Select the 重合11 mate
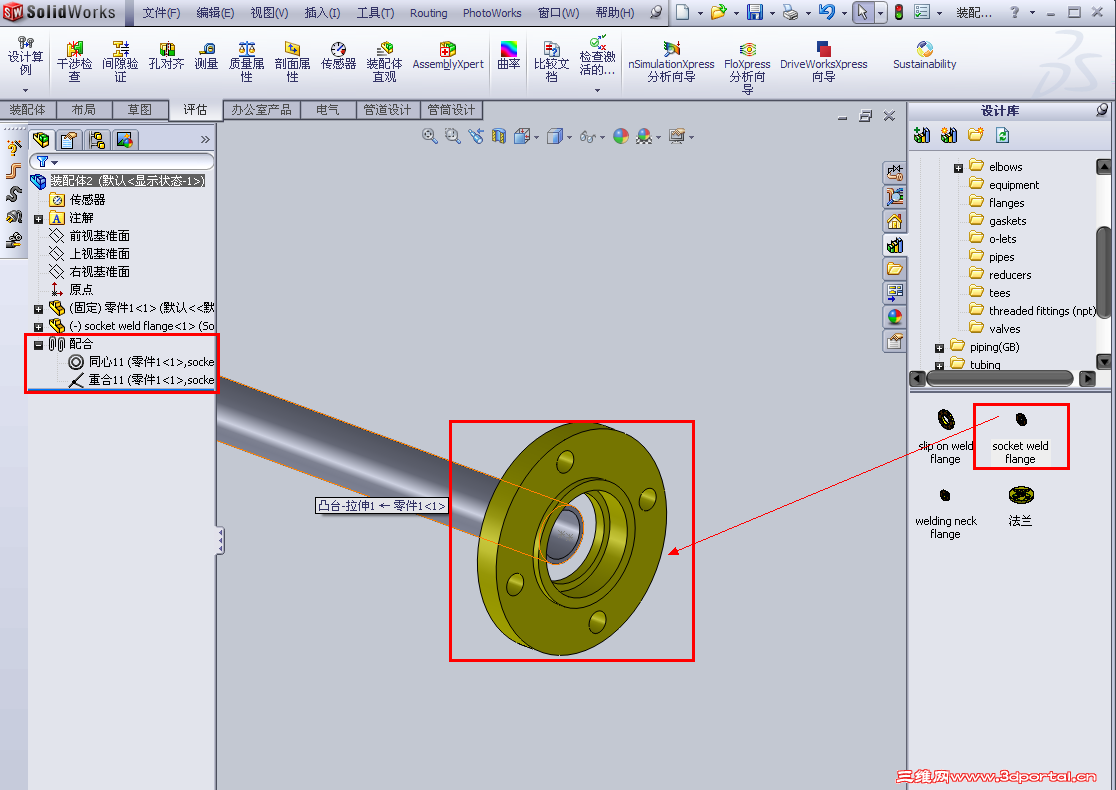The width and height of the screenshot is (1116, 790). [142, 381]
